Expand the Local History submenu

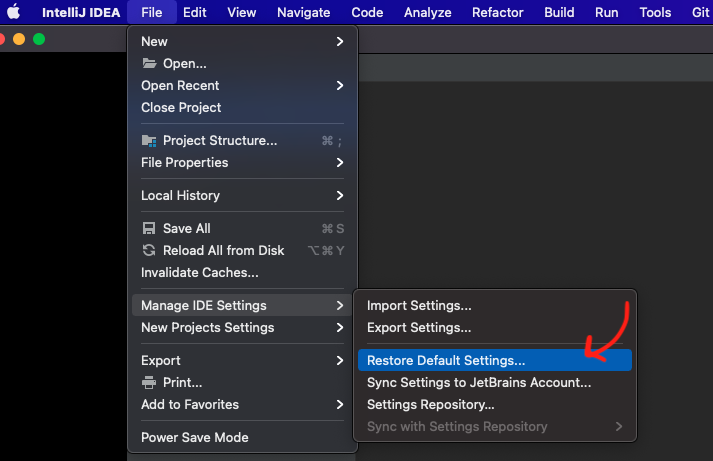242,195
